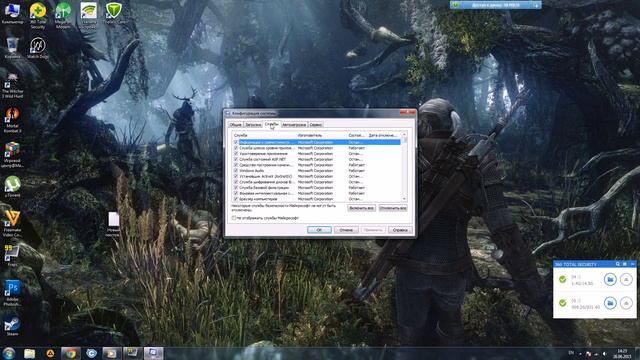Click the Отмена button
Viewport: 640px width, 360px height.
pos(346,230)
